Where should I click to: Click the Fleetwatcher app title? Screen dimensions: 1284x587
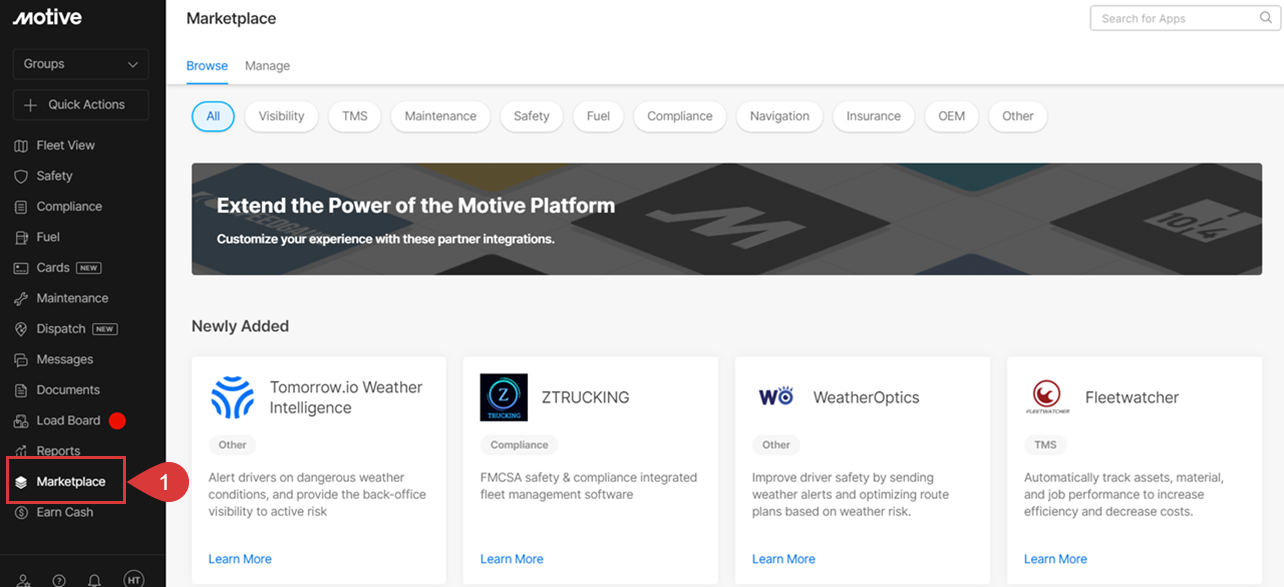click(1132, 398)
